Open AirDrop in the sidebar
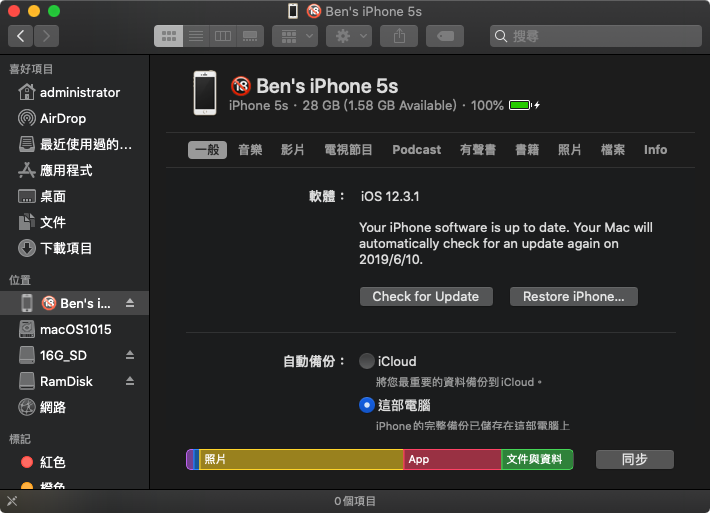This screenshot has height=513, width=710. [x=75, y=118]
